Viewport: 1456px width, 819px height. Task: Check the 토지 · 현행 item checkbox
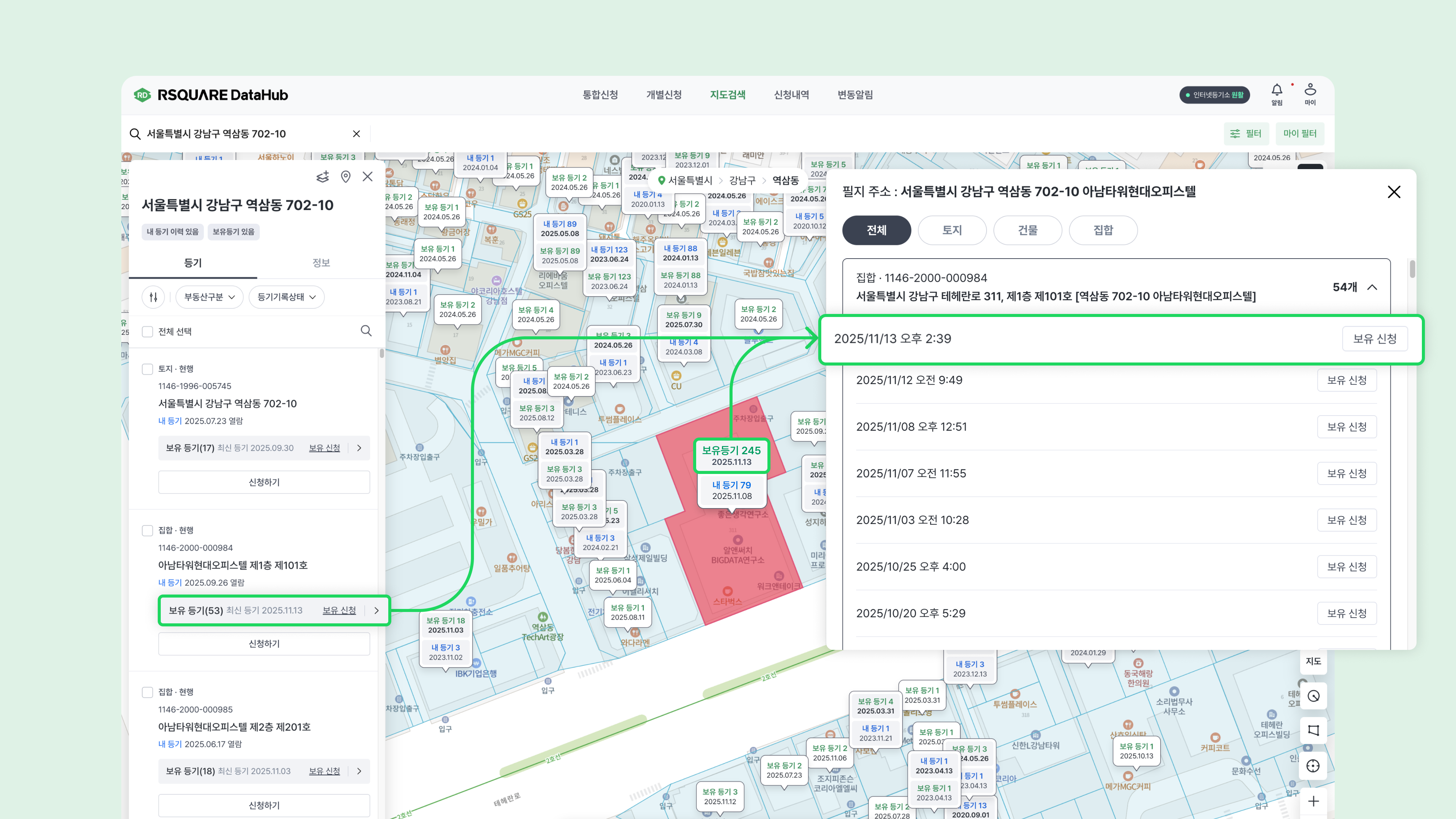147,369
